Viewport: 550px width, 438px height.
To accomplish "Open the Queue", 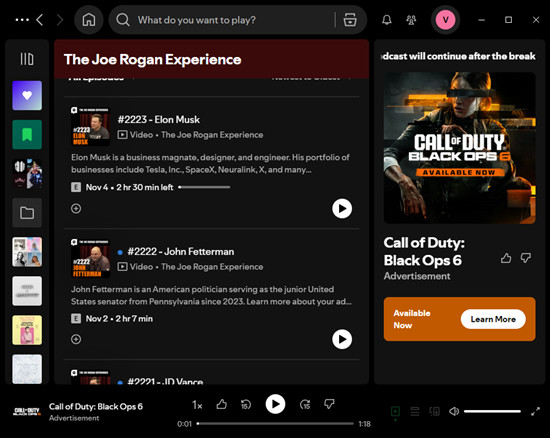I will pyautogui.click(x=415, y=411).
